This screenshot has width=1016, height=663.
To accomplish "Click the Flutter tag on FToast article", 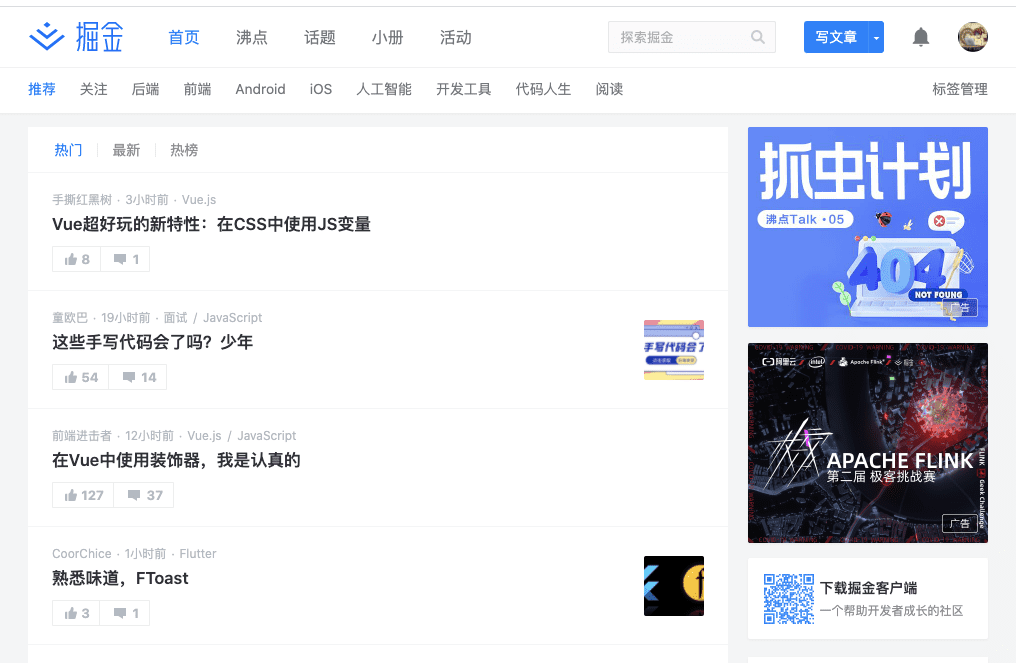I will pos(198,553).
